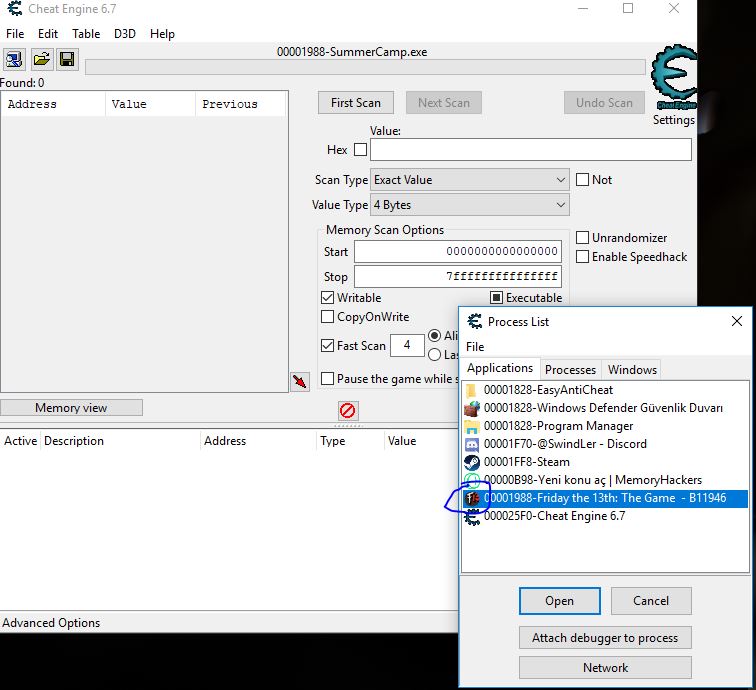Image resolution: width=756 pixels, height=690 pixels.
Task: Switch to the Windows tab
Action: [632, 370]
